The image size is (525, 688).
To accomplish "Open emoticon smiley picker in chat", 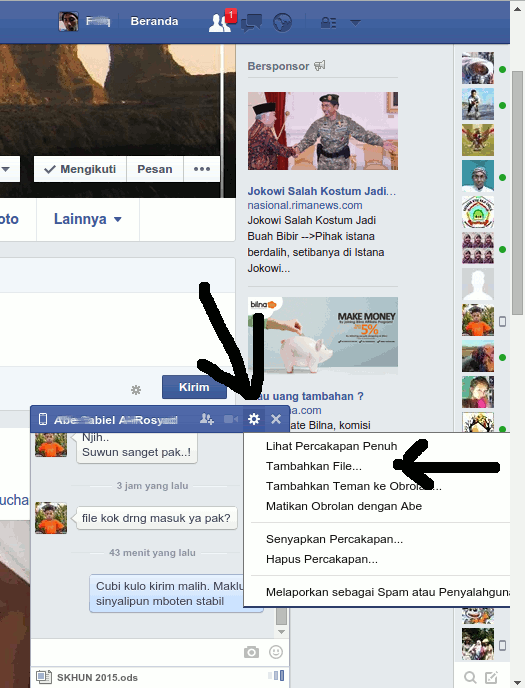I will (276, 652).
